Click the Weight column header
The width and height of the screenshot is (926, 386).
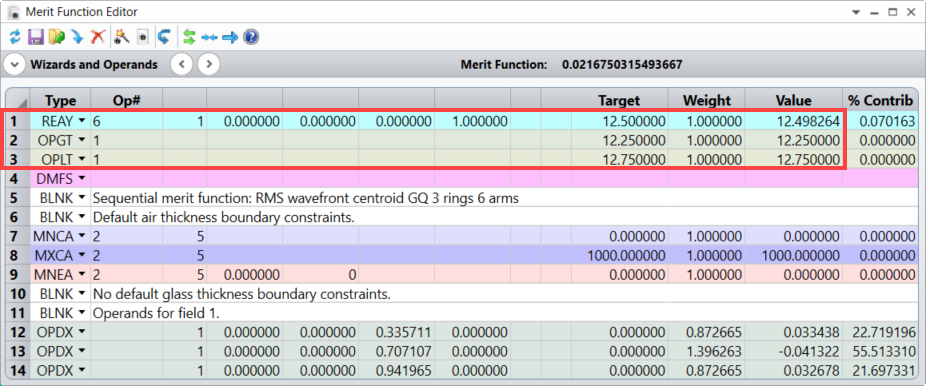tap(706, 100)
